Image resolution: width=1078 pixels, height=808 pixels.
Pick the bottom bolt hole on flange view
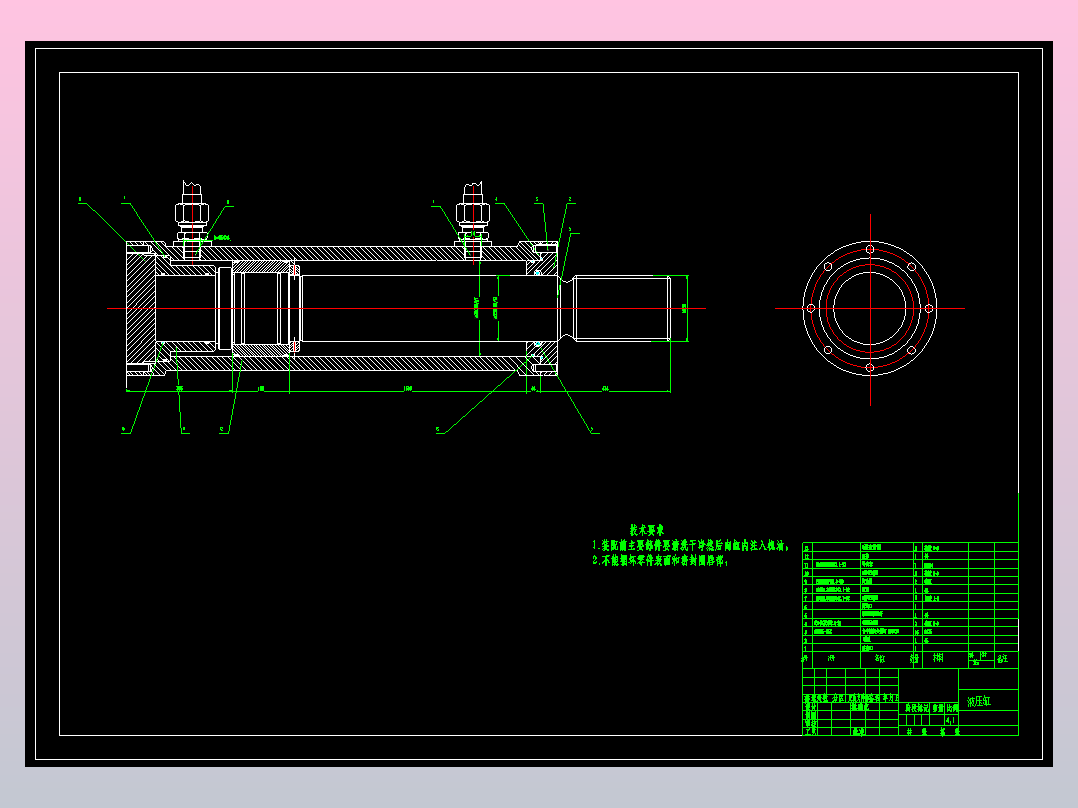(x=870, y=368)
